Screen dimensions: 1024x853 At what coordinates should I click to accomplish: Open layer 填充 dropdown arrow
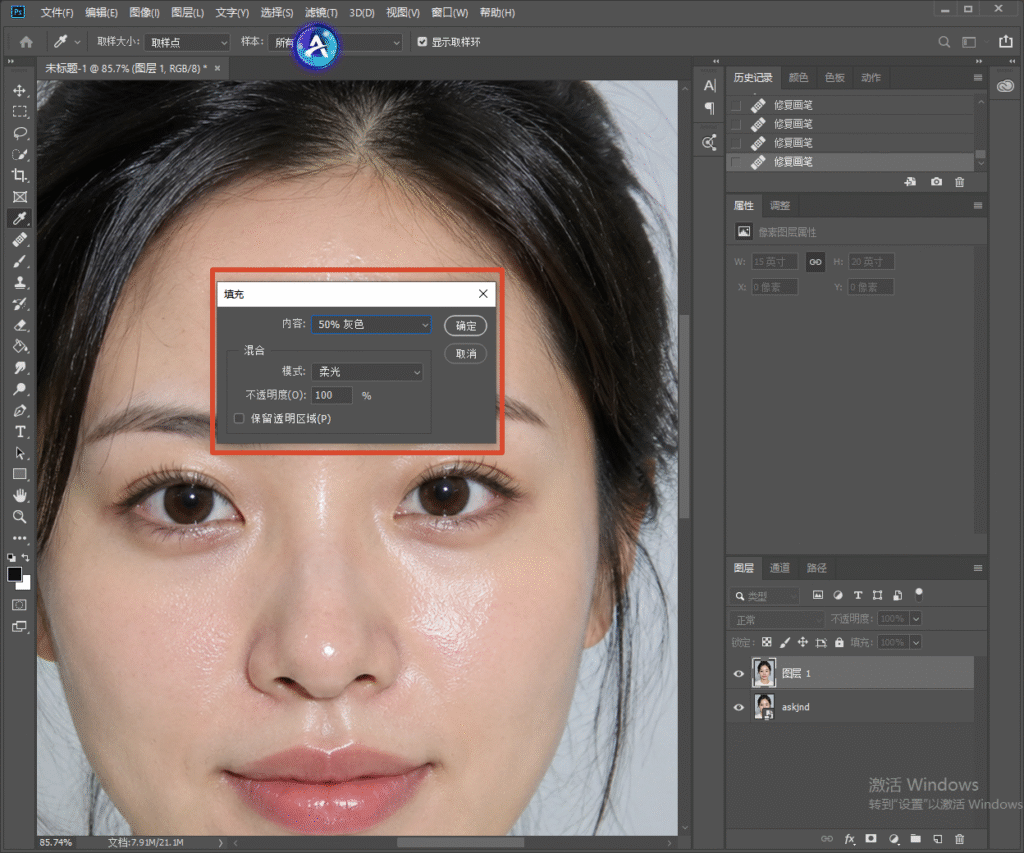[x=916, y=642]
